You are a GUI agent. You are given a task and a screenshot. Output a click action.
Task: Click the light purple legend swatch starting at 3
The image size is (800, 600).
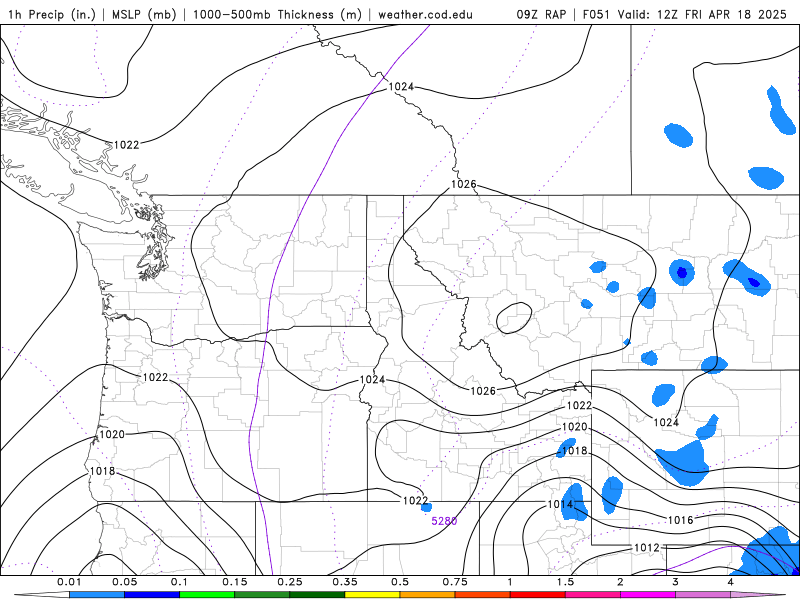pos(703,595)
